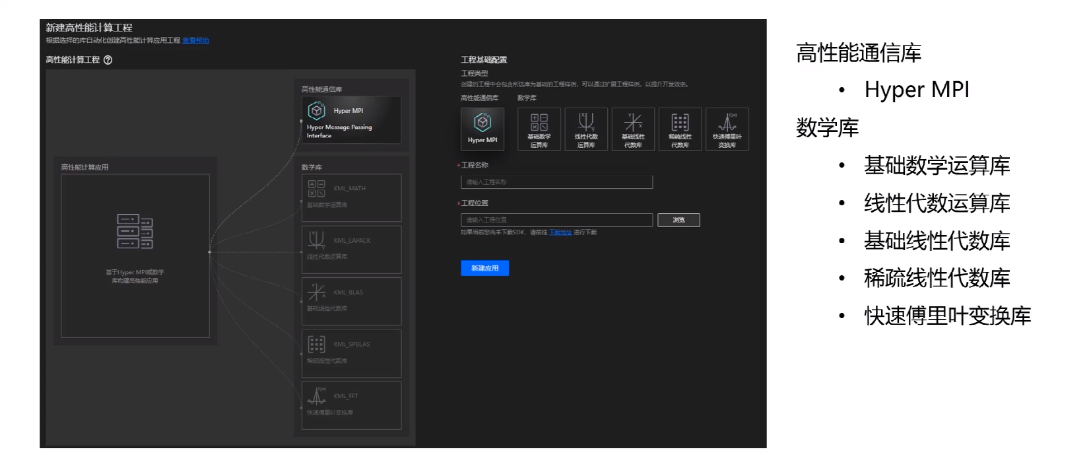This screenshot has height=462, width=1079.
Task: Click the blue 新建应用 button
Action: (484, 269)
